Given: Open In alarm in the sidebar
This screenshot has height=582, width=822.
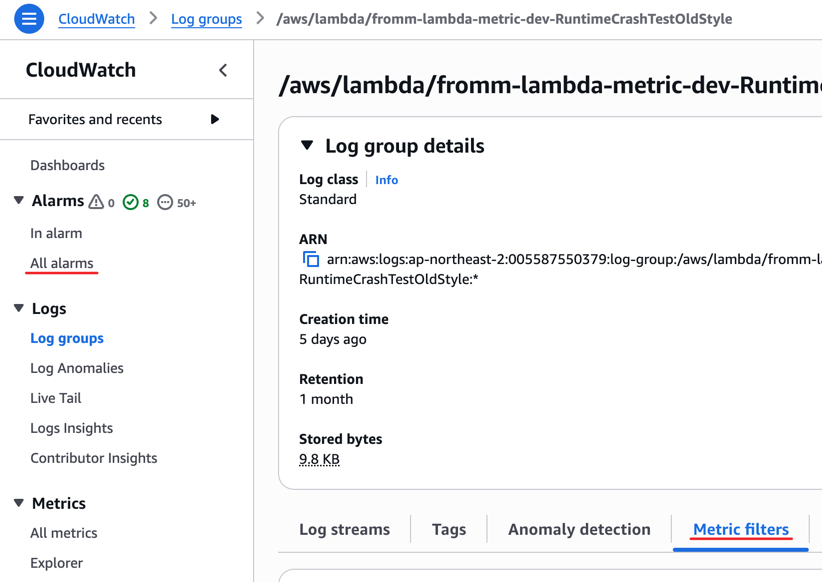Looking at the screenshot, I should pos(56,233).
